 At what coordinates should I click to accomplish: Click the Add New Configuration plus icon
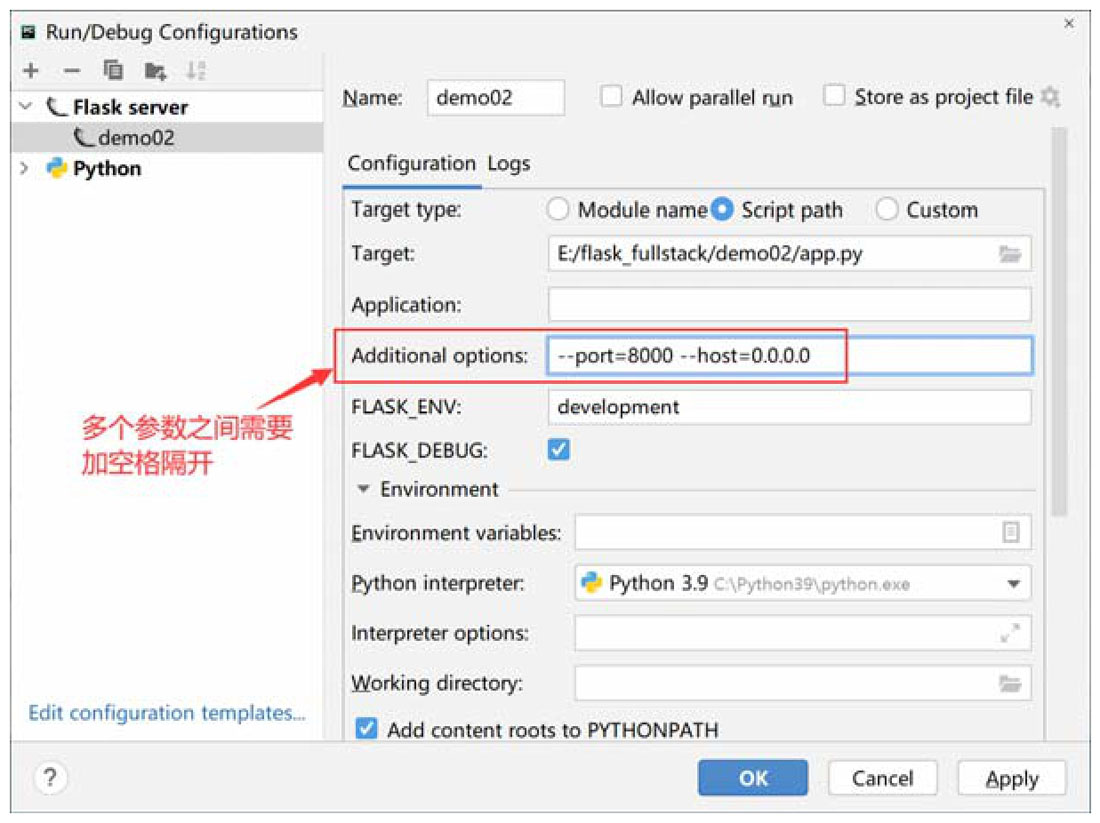(31, 71)
